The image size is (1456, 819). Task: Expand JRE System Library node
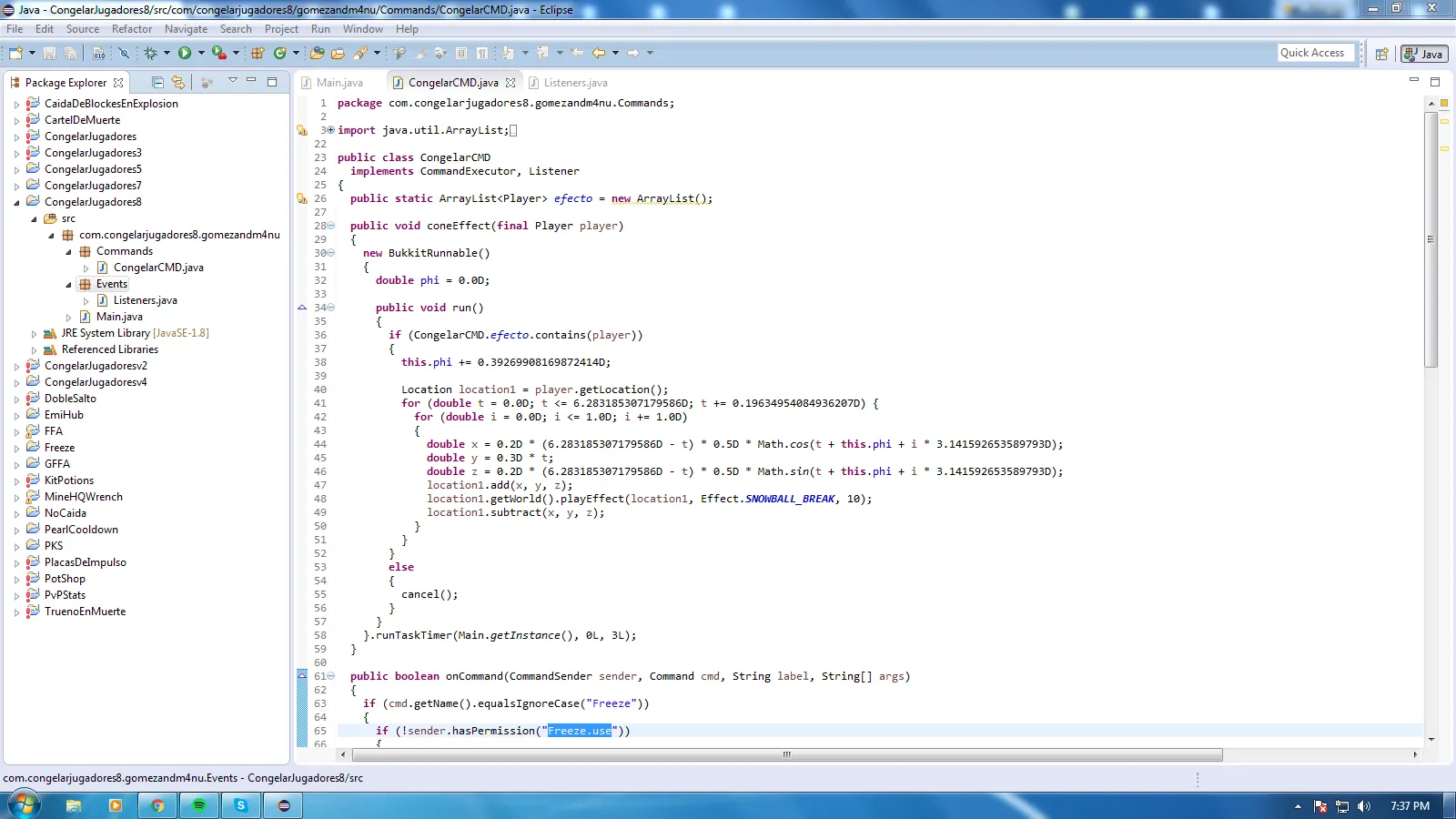[34, 334]
